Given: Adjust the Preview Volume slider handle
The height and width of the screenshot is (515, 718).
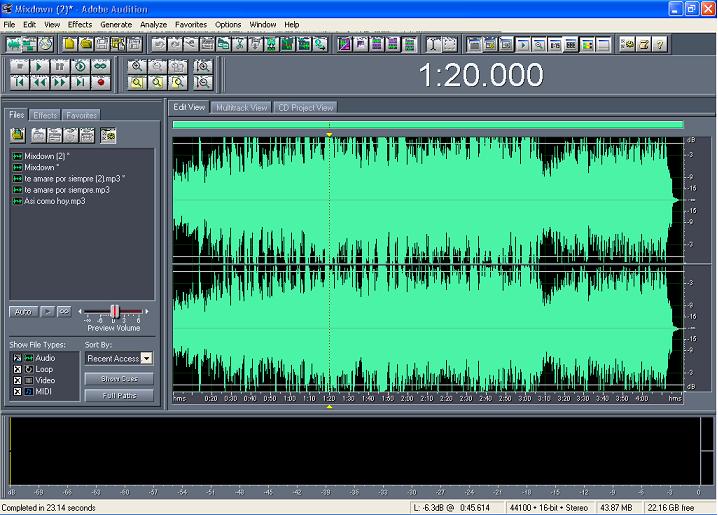Looking at the screenshot, I should pos(115,312).
